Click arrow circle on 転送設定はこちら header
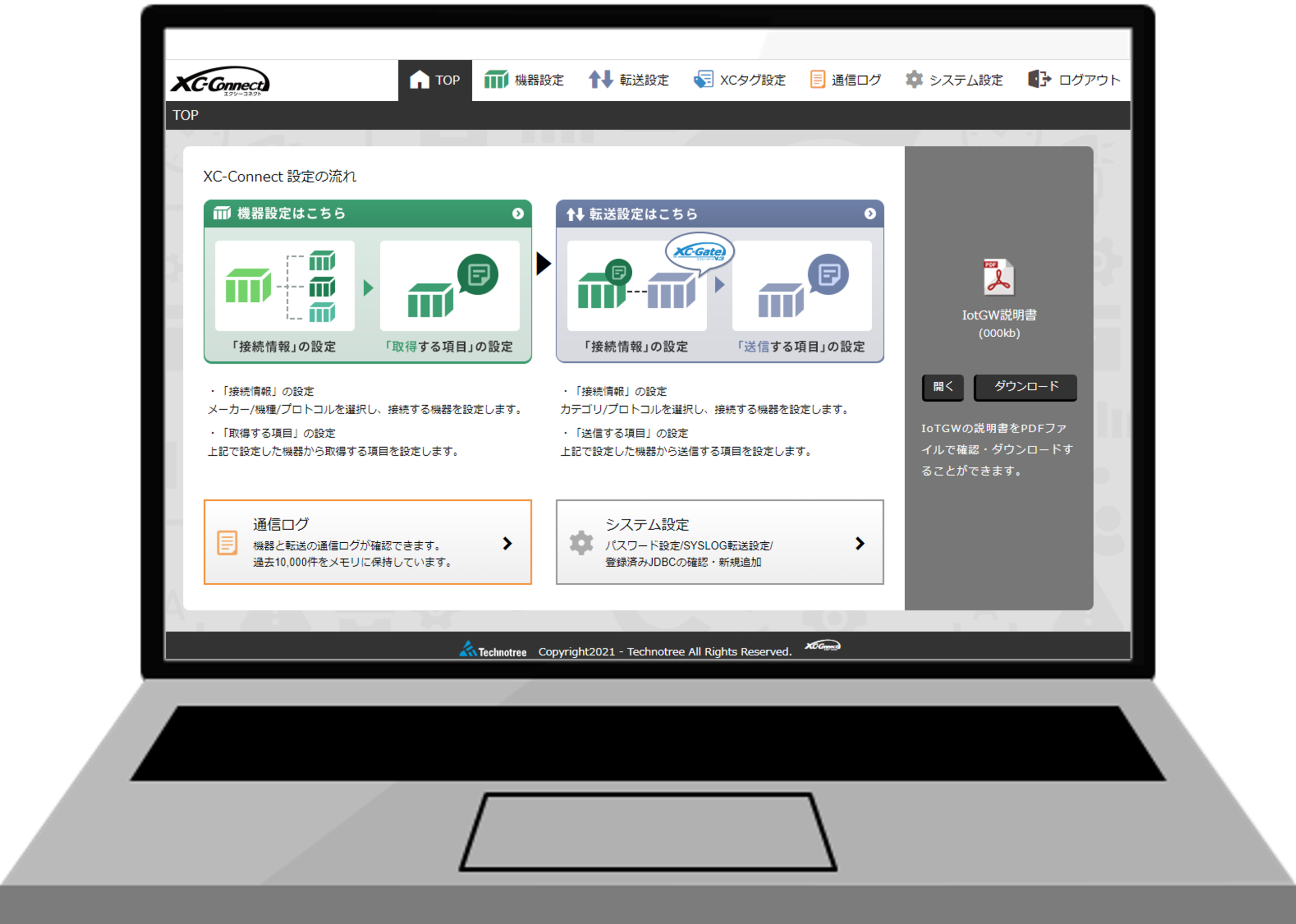1296x924 pixels. click(870, 213)
